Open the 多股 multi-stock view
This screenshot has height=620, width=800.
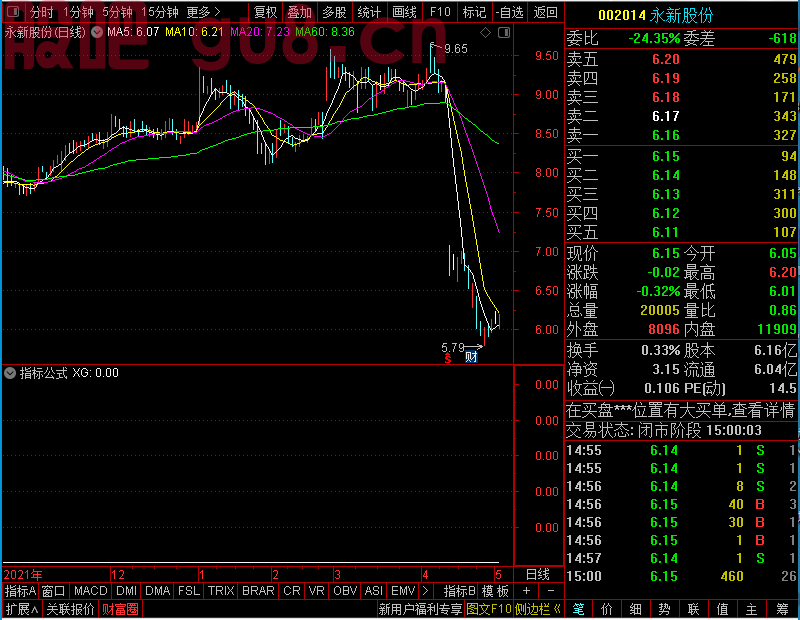[334, 12]
